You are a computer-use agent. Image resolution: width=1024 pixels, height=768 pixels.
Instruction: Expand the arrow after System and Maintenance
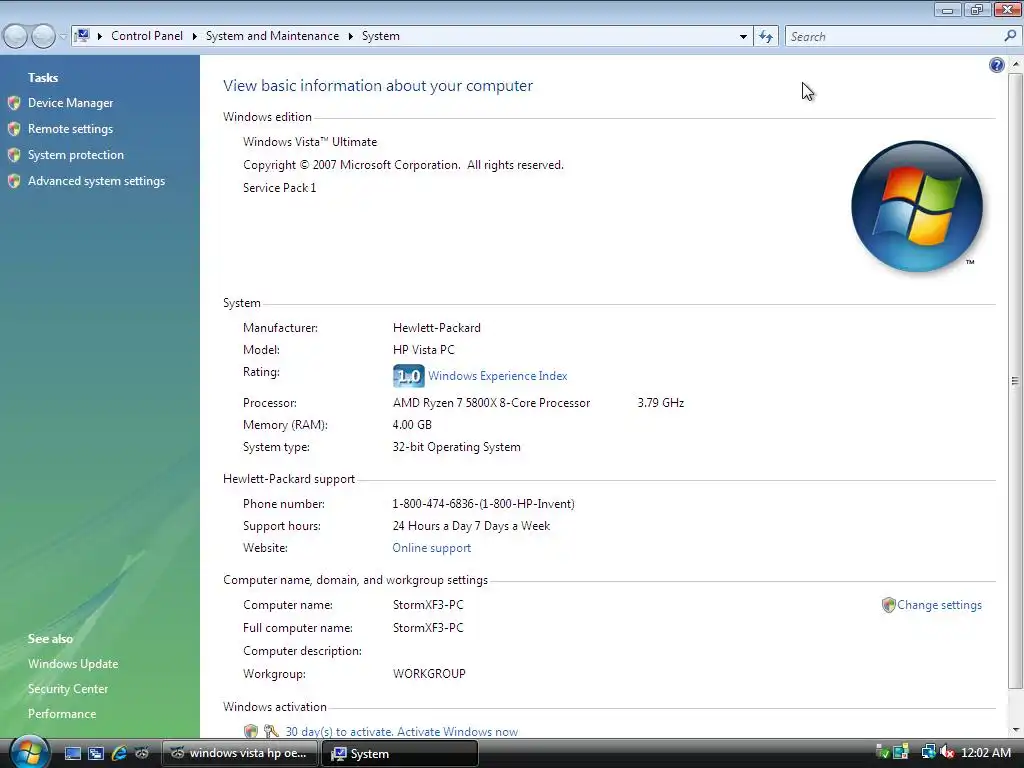351,37
